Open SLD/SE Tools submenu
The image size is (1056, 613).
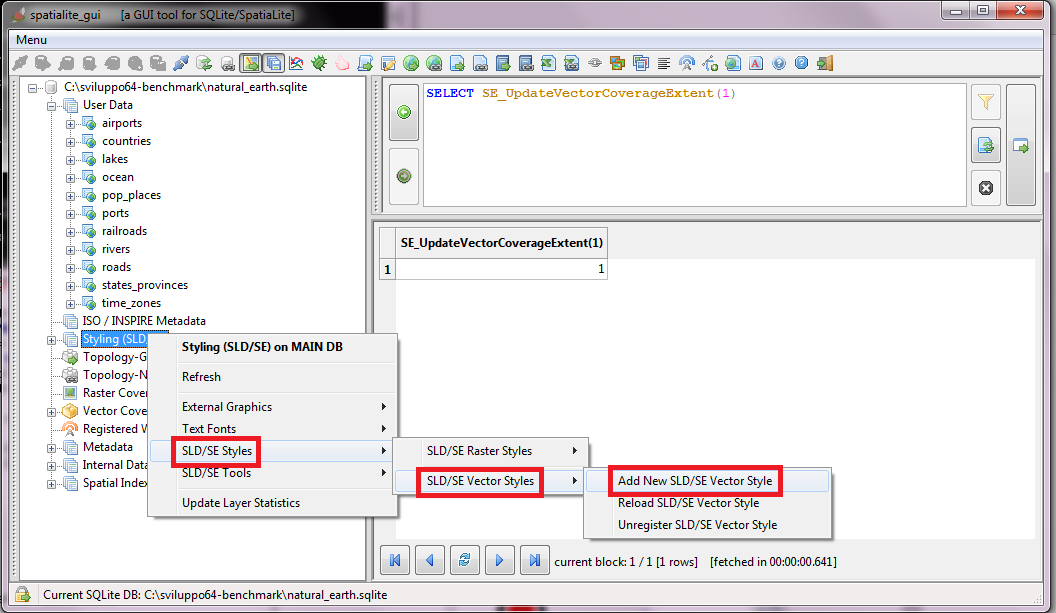[x=272, y=473]
